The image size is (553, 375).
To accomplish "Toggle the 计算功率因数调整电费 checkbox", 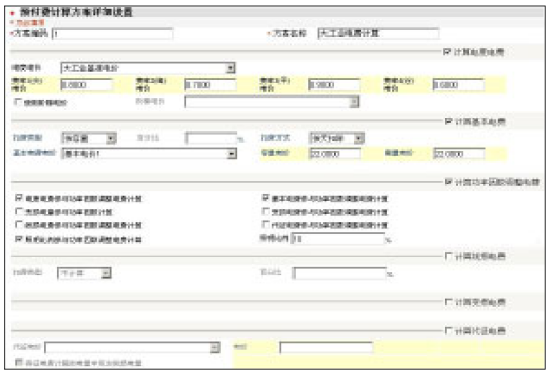I will pyautogui.click(x=449, y=182).
